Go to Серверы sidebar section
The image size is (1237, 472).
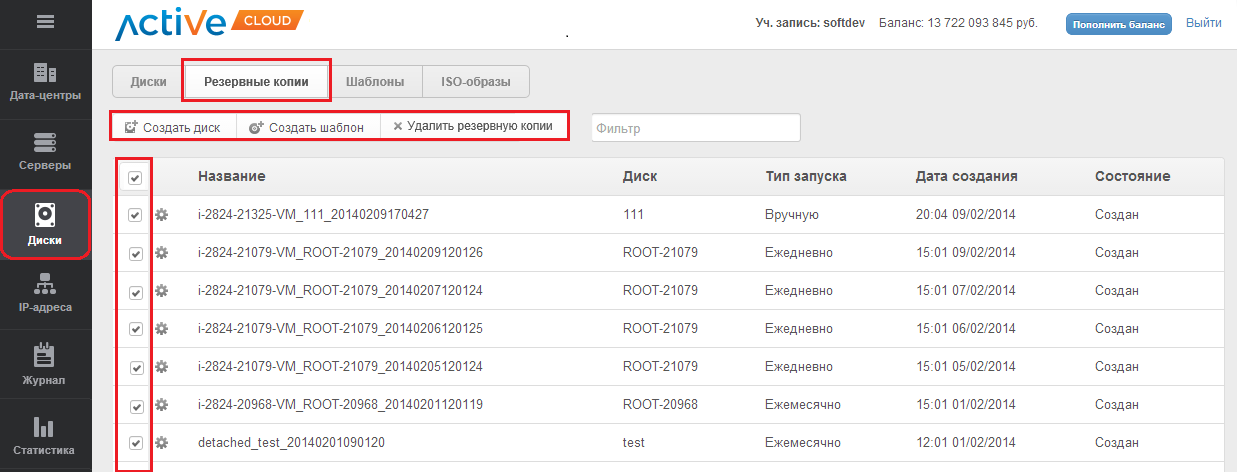[45, 152]
